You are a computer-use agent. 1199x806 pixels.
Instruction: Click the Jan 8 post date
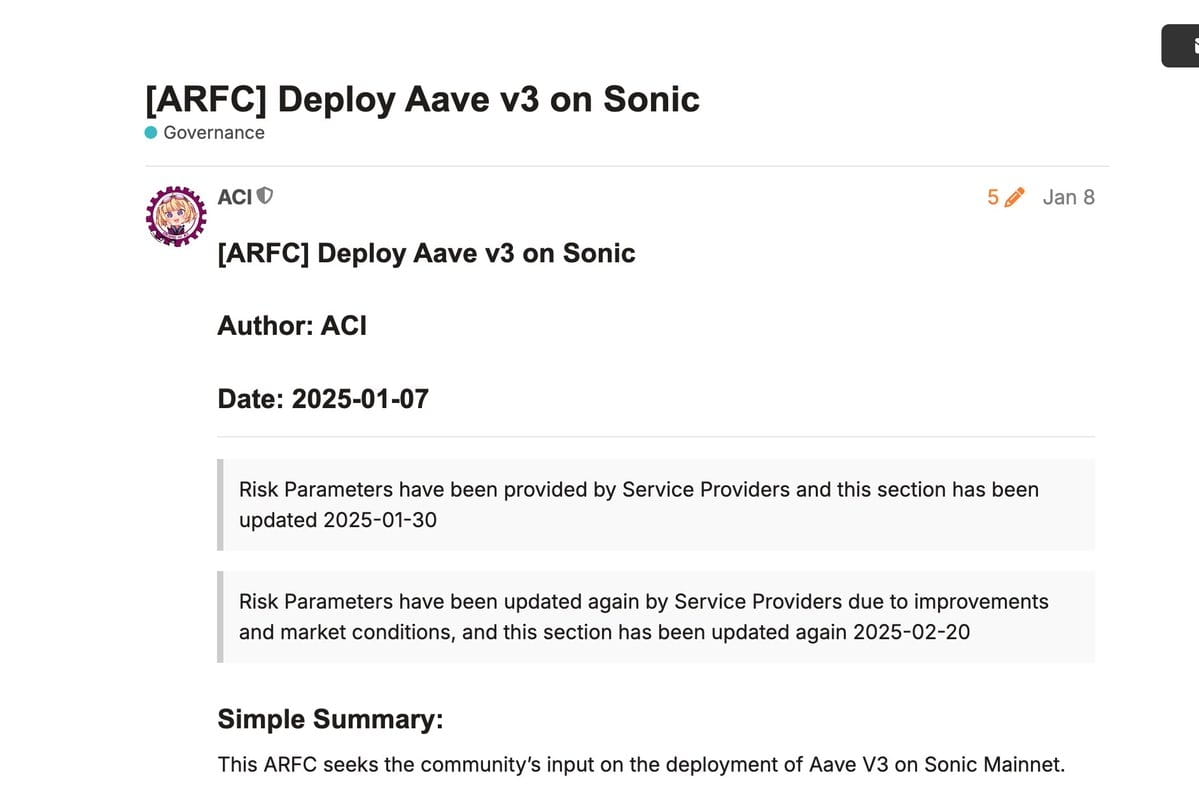1068,197
